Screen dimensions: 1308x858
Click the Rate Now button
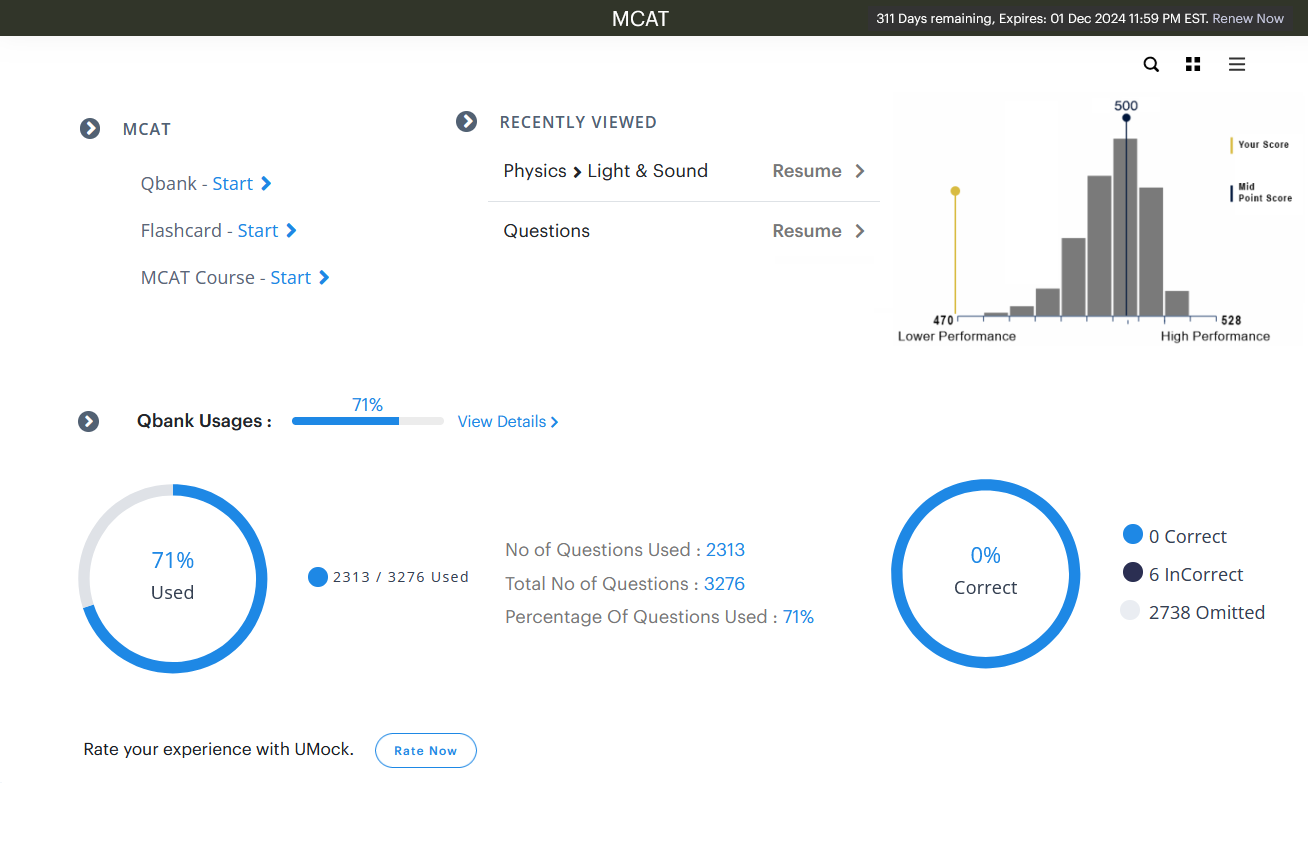[426, 750]
